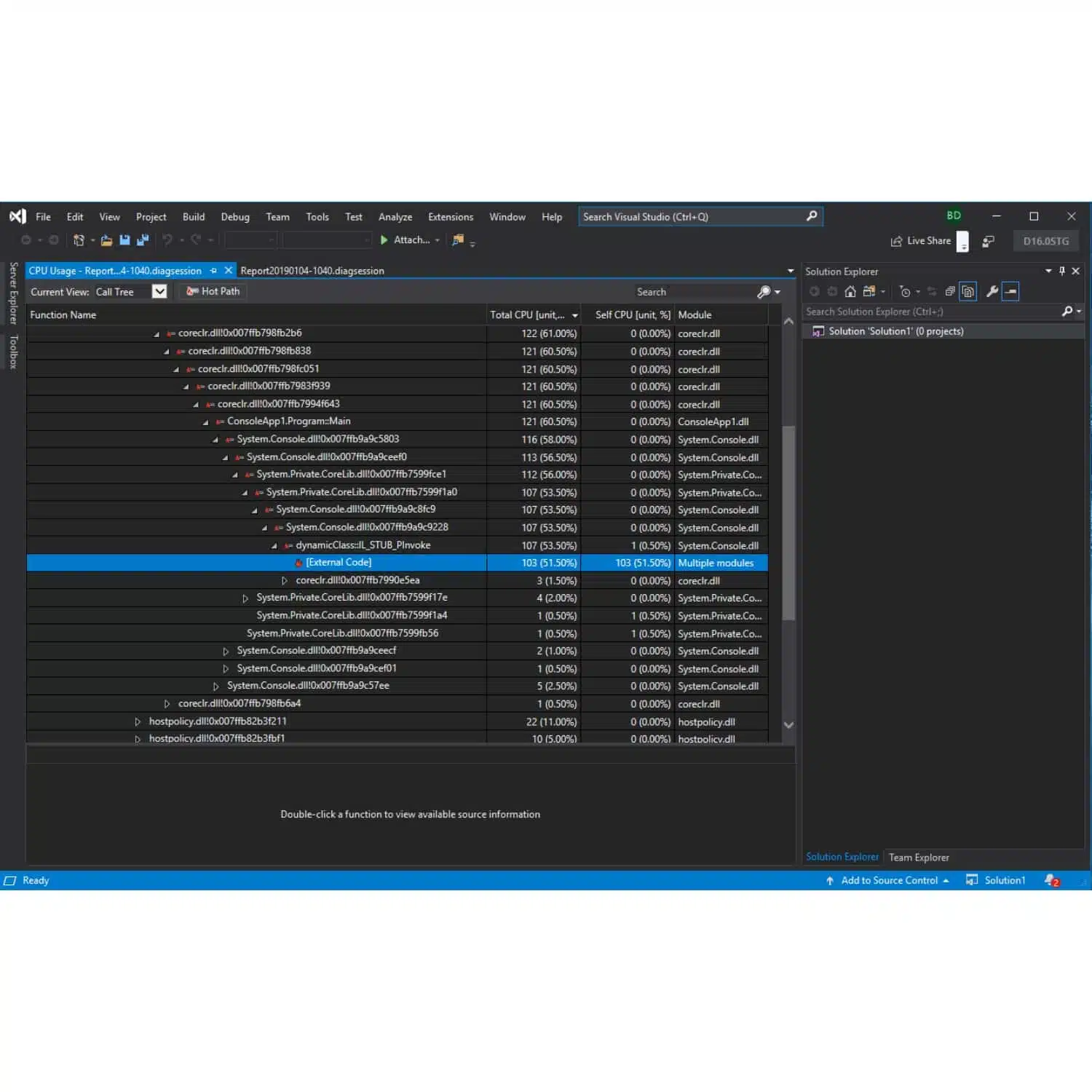Click the green Attach play icon
This screenshot has height=1092, width=1092.
pos(384,240)
